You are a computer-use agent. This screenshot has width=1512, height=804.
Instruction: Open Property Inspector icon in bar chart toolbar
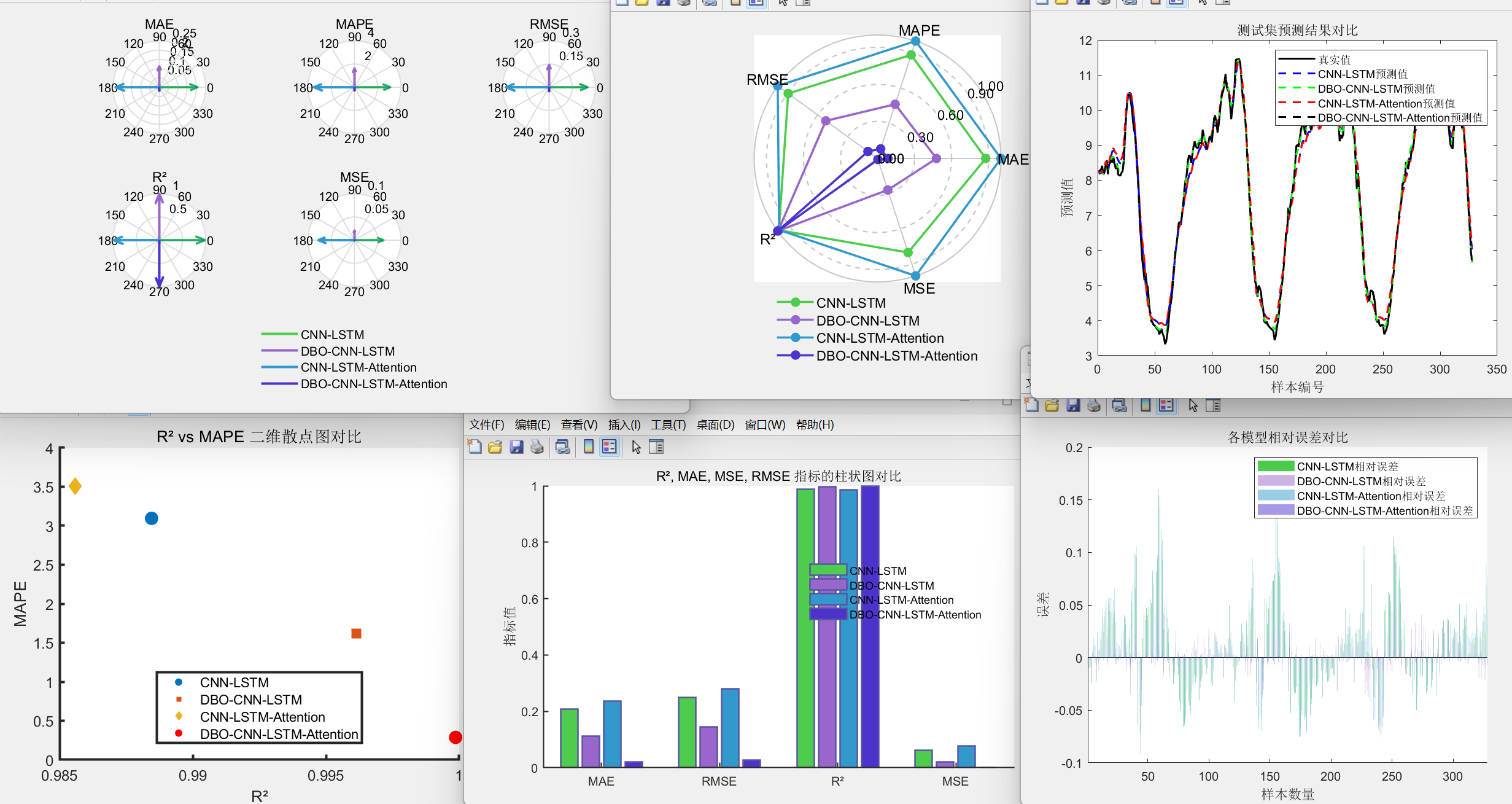point(656,447)
